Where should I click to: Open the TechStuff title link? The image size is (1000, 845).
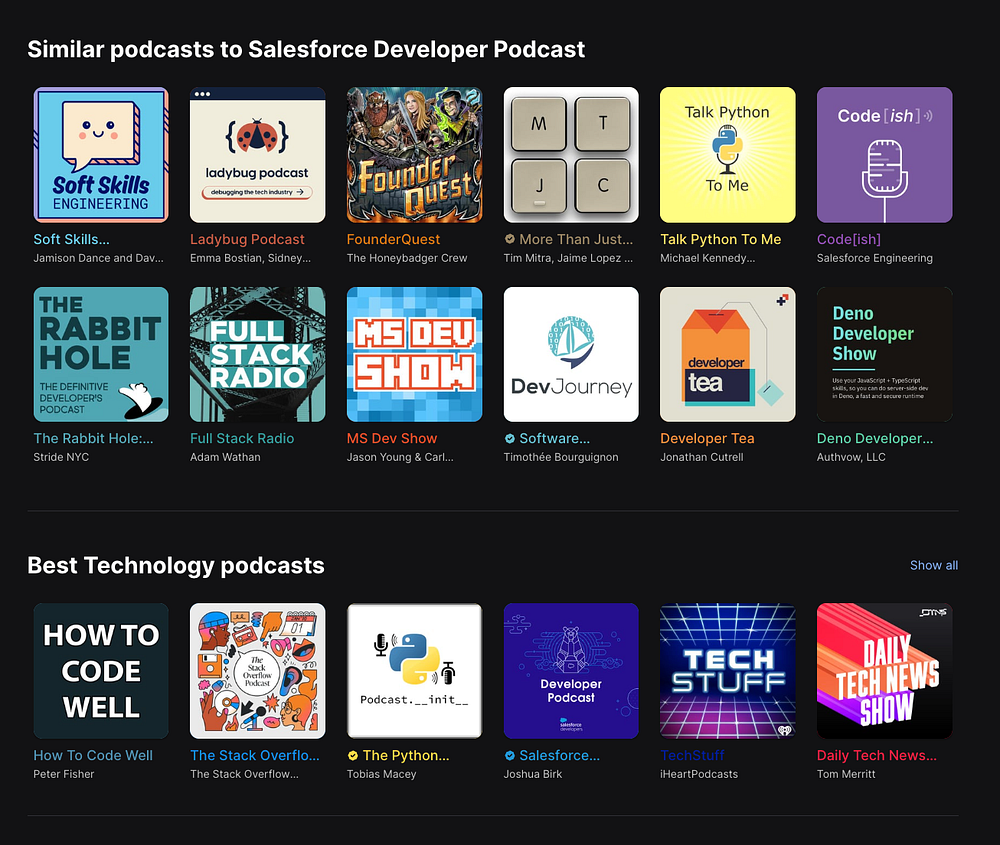pos(693,755)
